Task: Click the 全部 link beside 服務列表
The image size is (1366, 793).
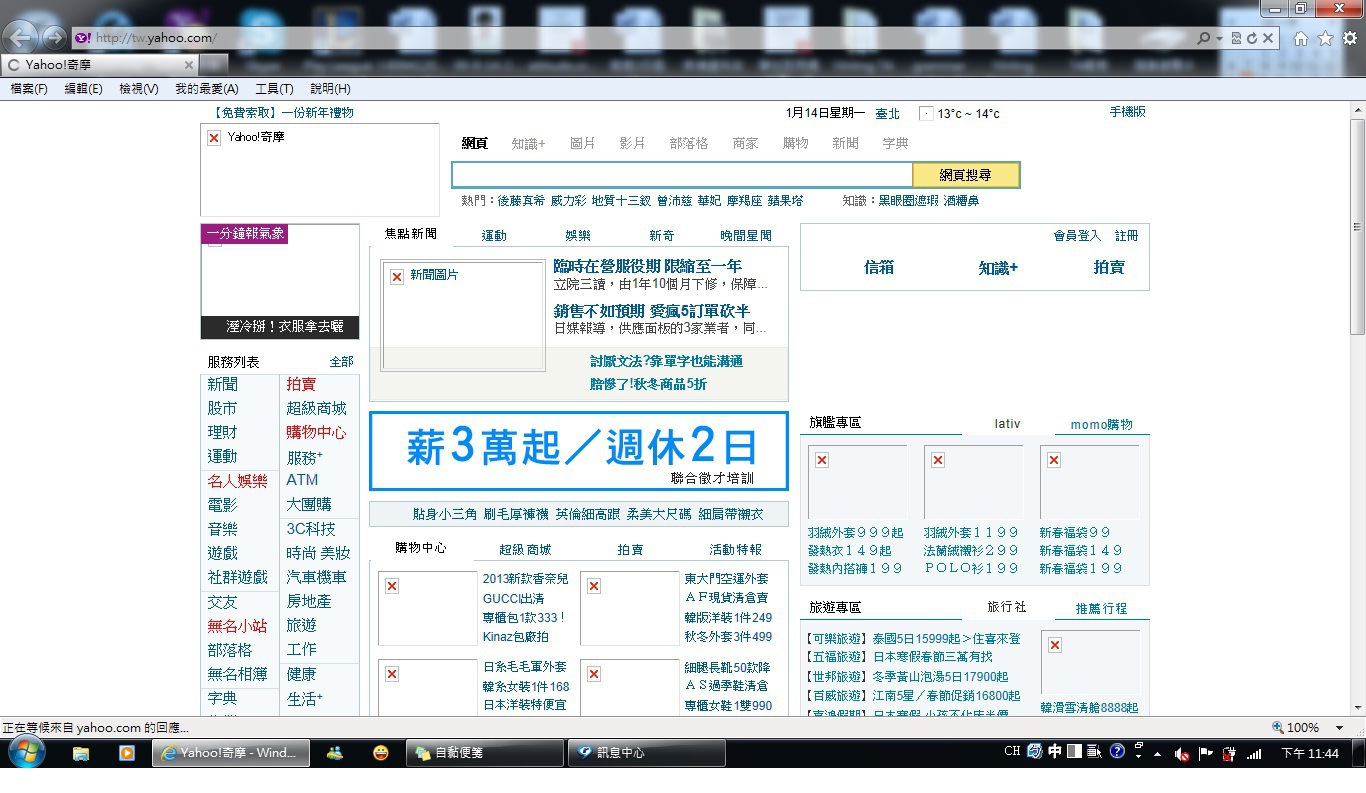Action: point(341,361)
